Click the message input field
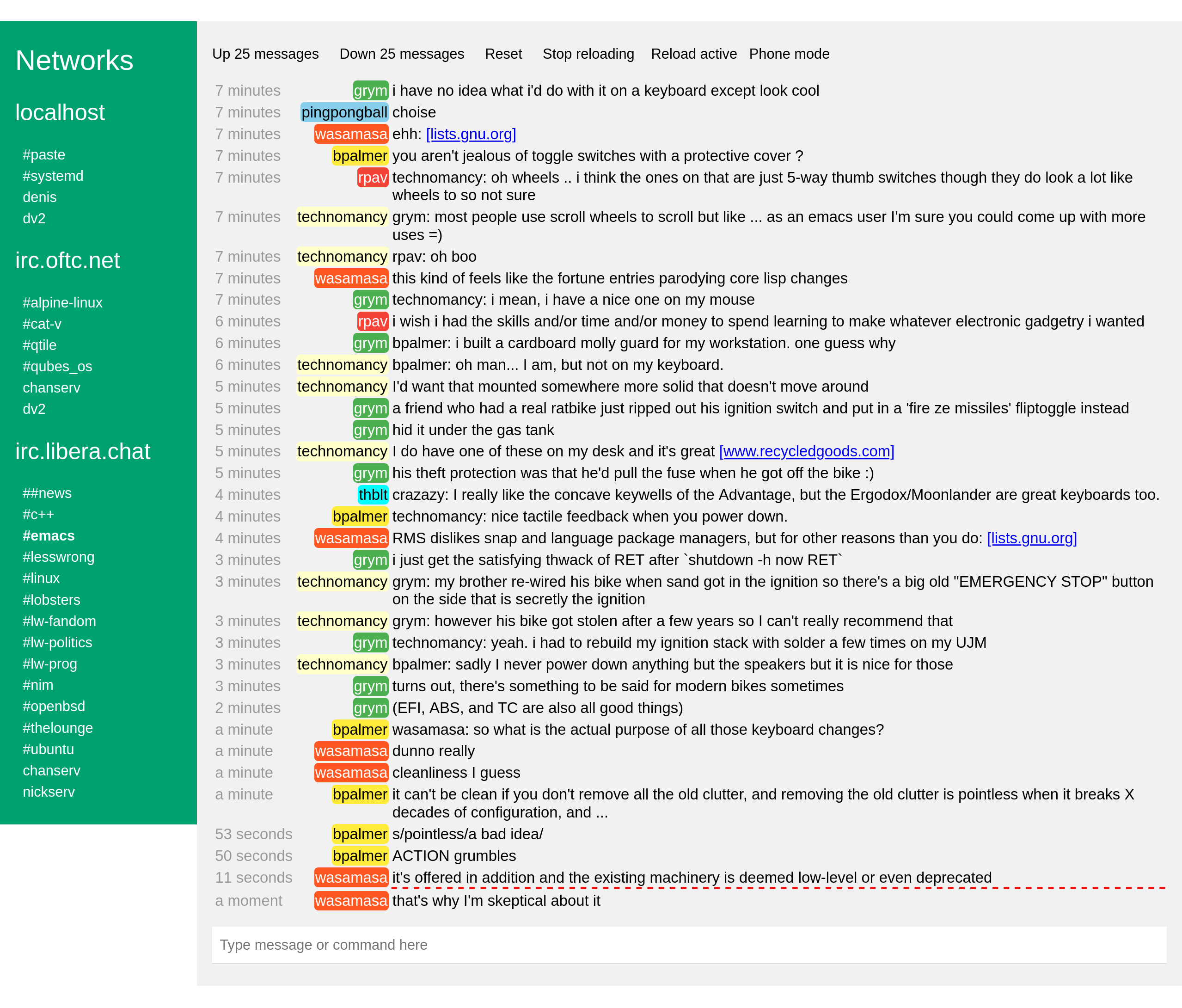This screenshot has height=1008, width=1182. click(689, 945)
